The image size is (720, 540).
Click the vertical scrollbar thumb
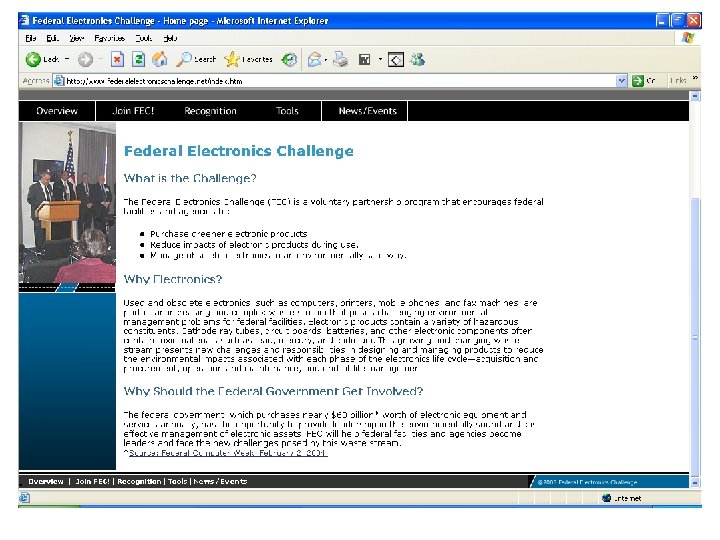pos(695,338)
